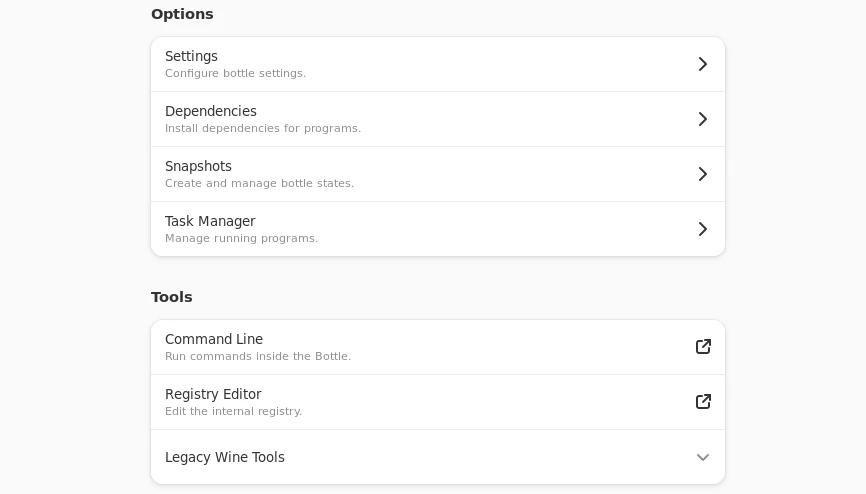Click 'Install dependencies for programs.' description

click(263, 129)
